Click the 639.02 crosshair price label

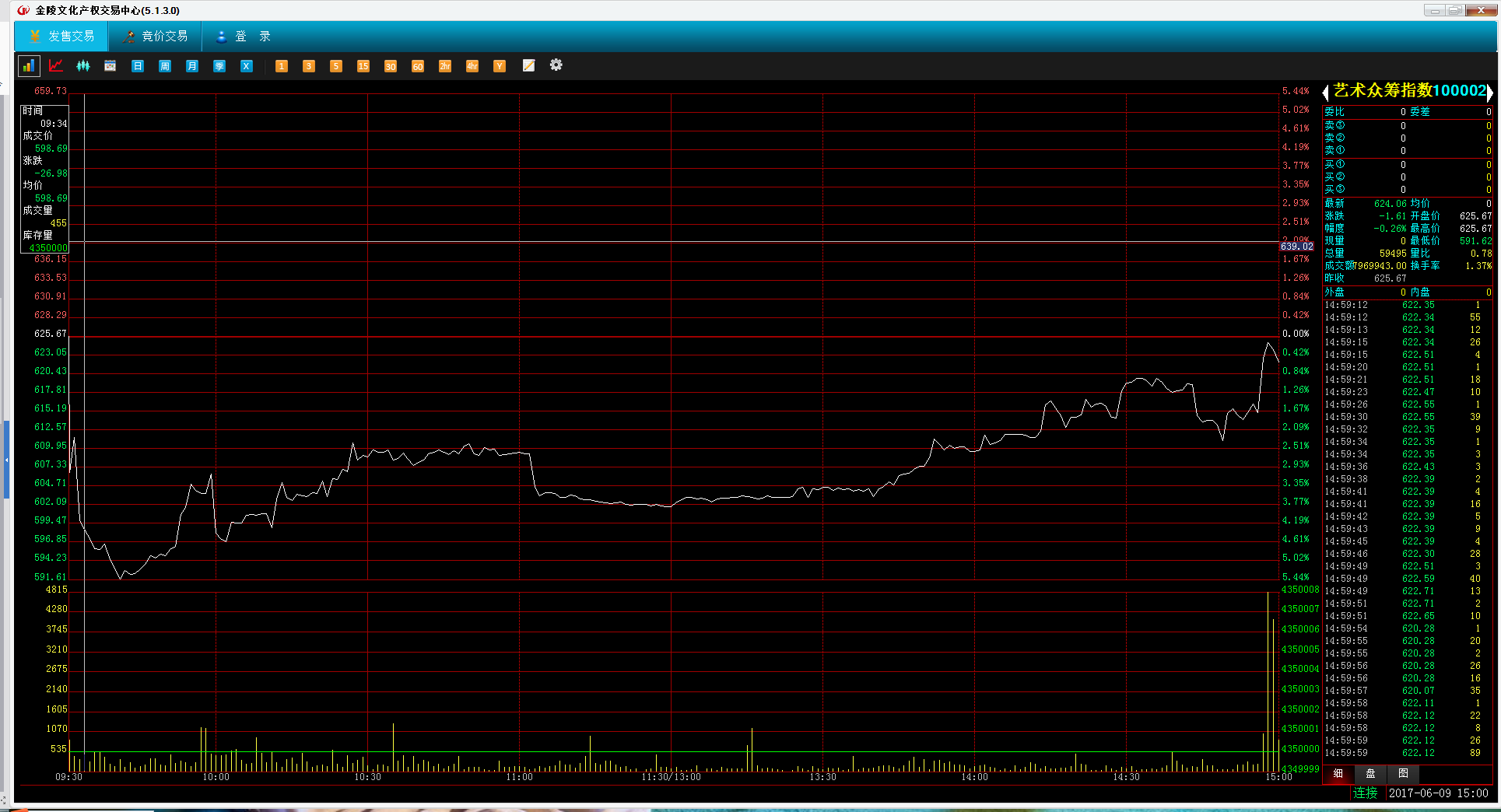[1296, 247]
